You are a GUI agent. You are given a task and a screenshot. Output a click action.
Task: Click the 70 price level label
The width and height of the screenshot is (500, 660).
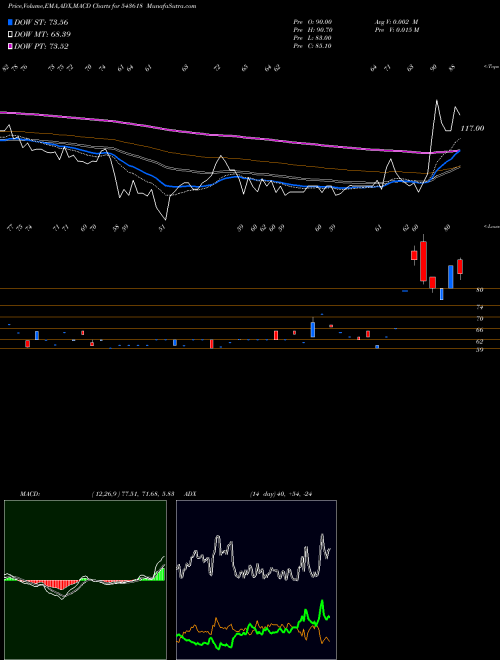[479, 319]
